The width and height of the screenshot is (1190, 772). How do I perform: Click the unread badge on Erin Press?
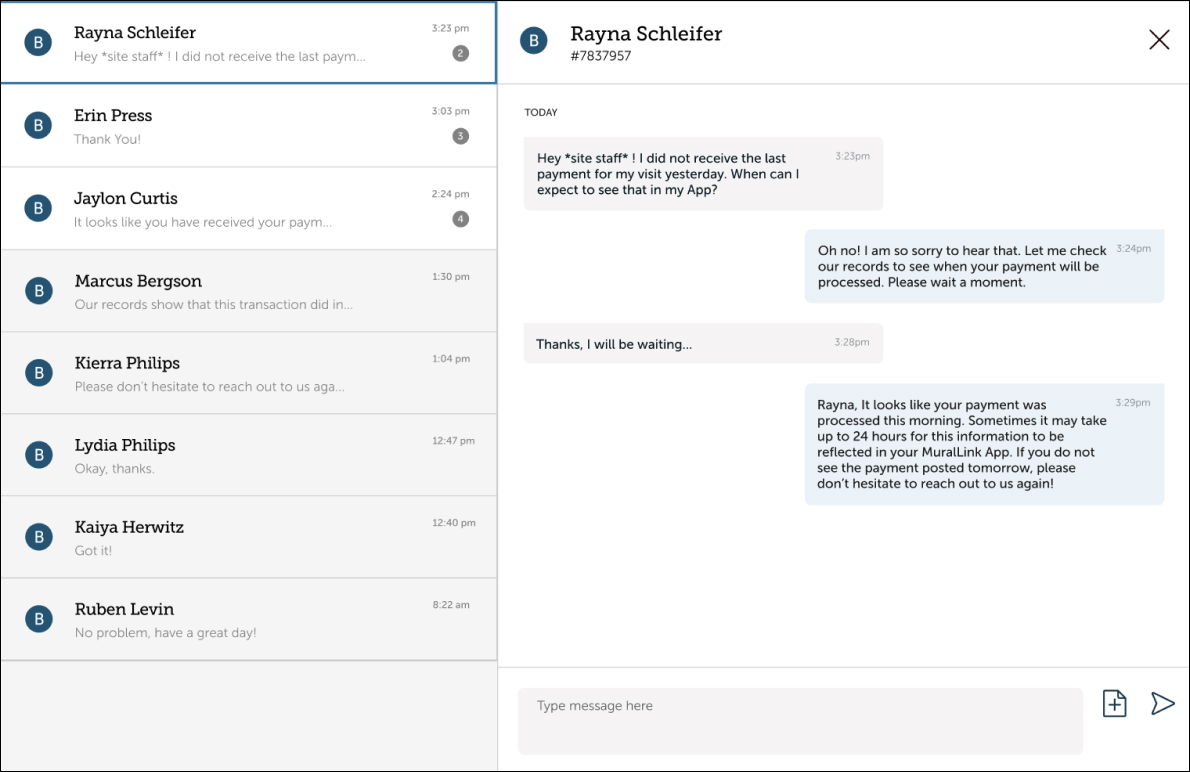460,136
